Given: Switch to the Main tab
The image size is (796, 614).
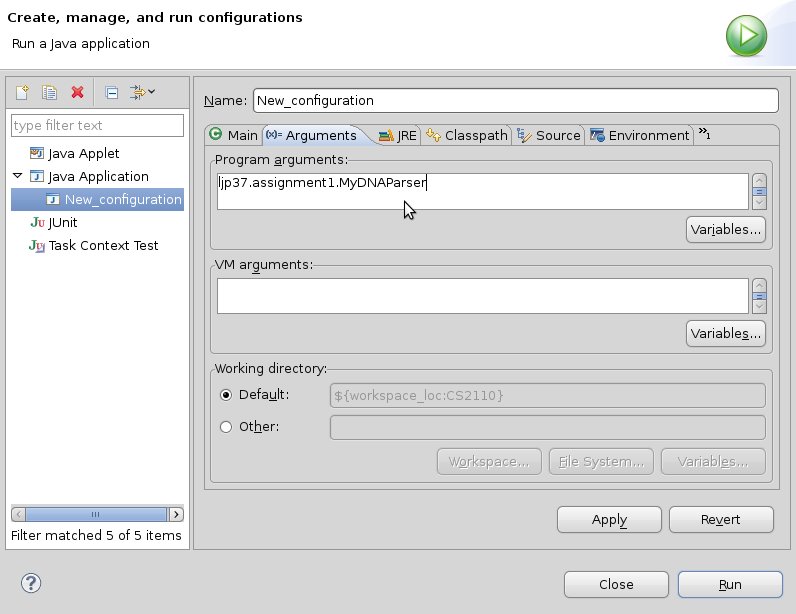Looking at the screenshot, I should (x=233, y=135).
